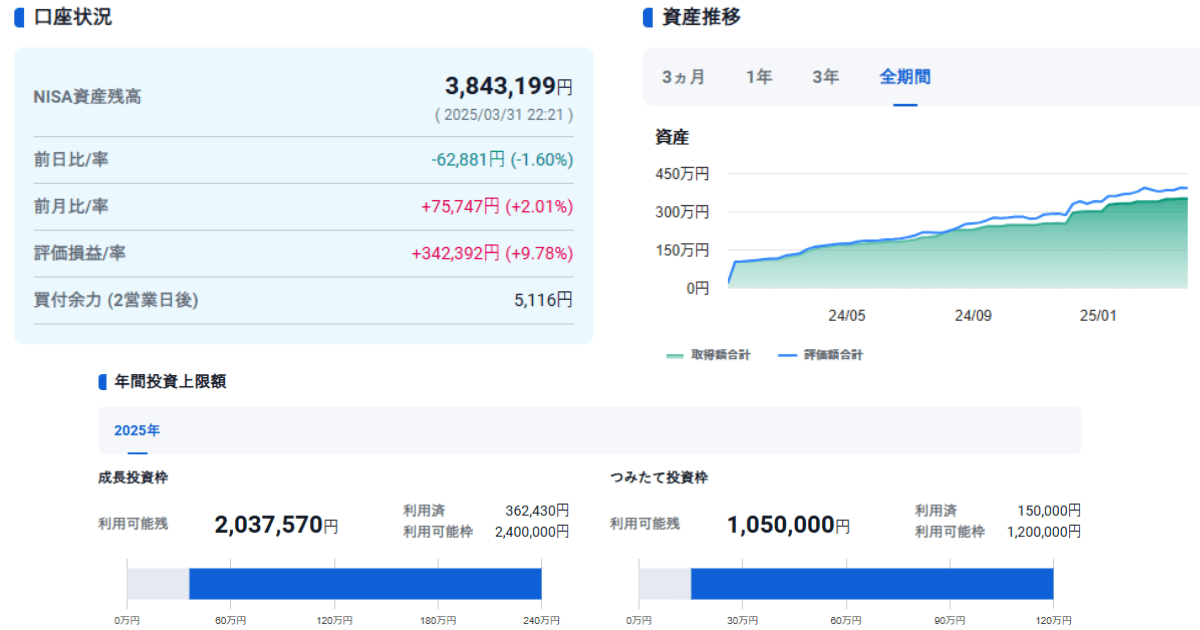Click the 240万円 bar axis label
Viewport: 1200px width, 630px height.
(x=542, y=621)
